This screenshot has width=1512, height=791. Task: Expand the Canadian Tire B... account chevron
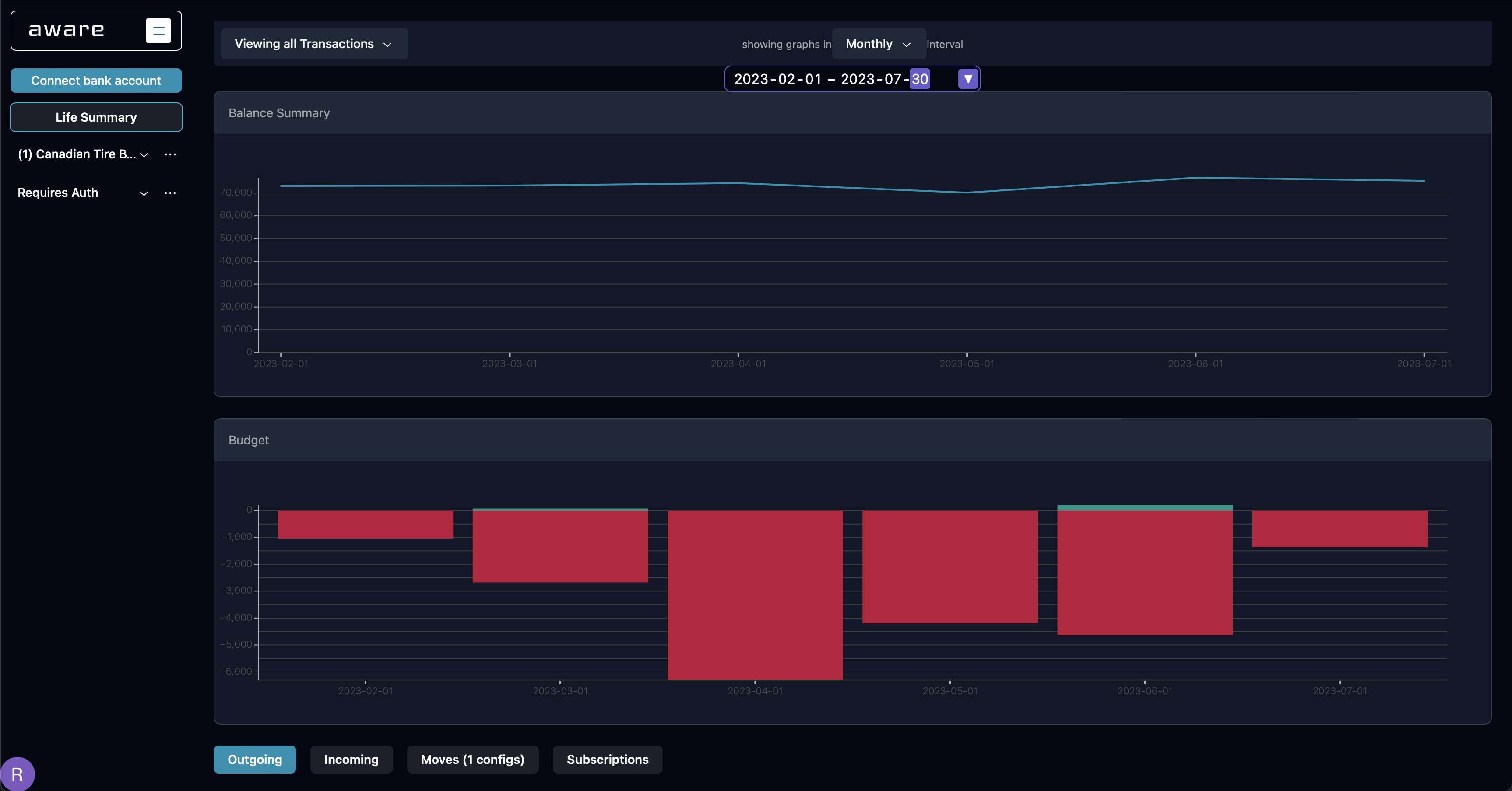[x=144, y=155]
